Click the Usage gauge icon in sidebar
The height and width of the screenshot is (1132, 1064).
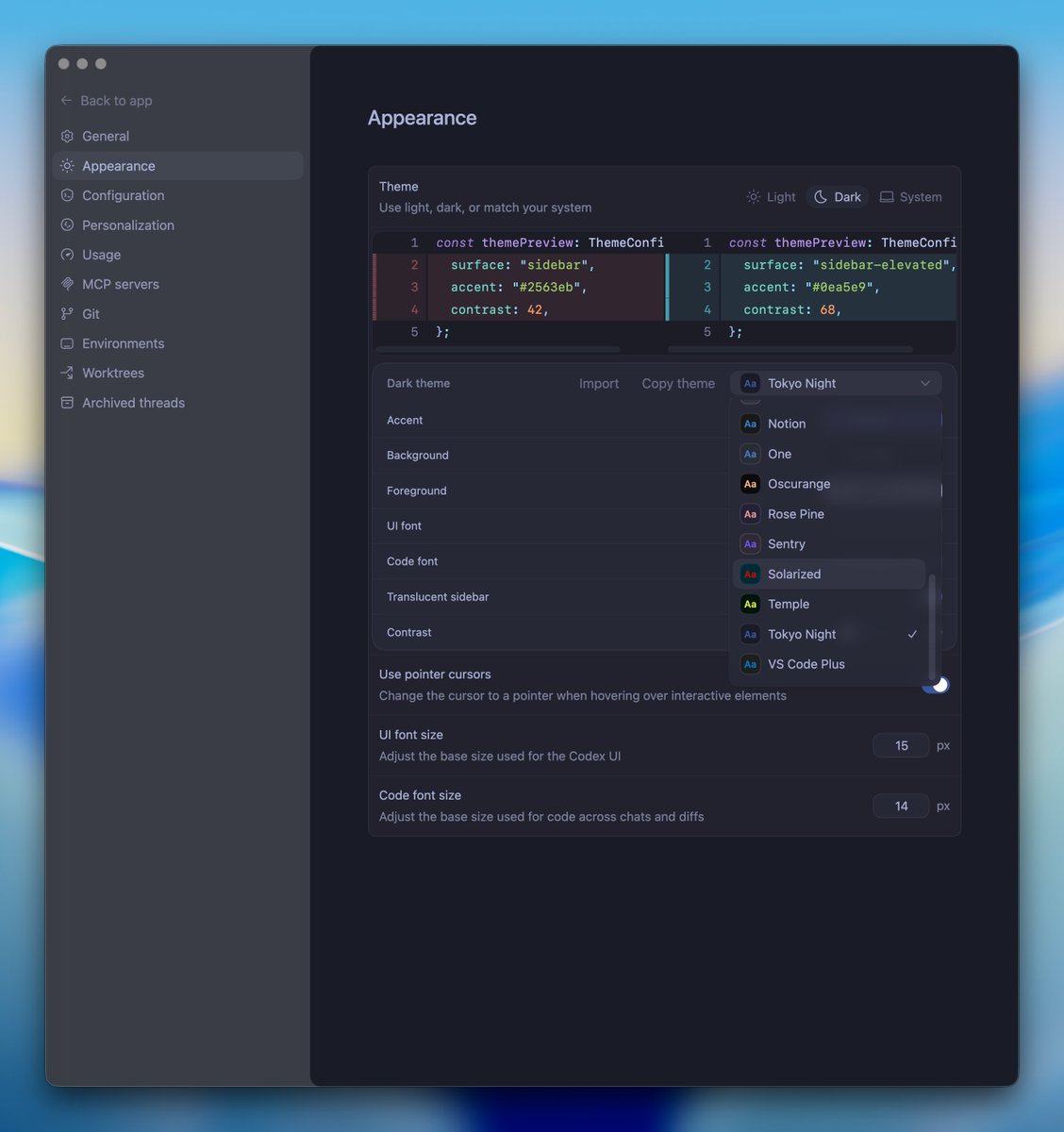coord(67,255)
